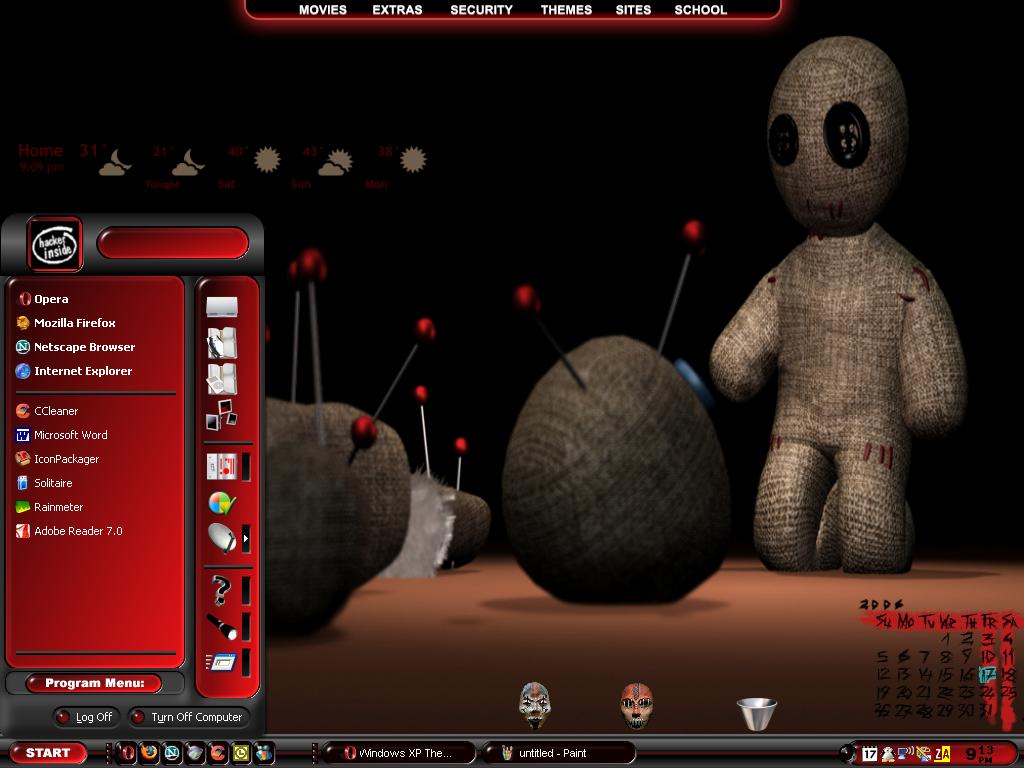Expand hidden tray icons with round arrow
Screen dimensions: 1024x768
(848, 754)
